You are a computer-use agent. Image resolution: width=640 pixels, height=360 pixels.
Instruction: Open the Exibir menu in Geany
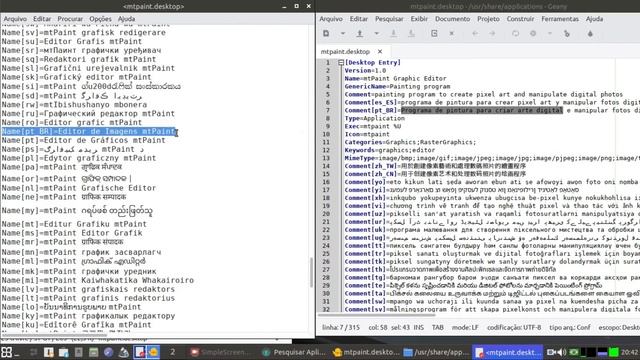point(419,19)
